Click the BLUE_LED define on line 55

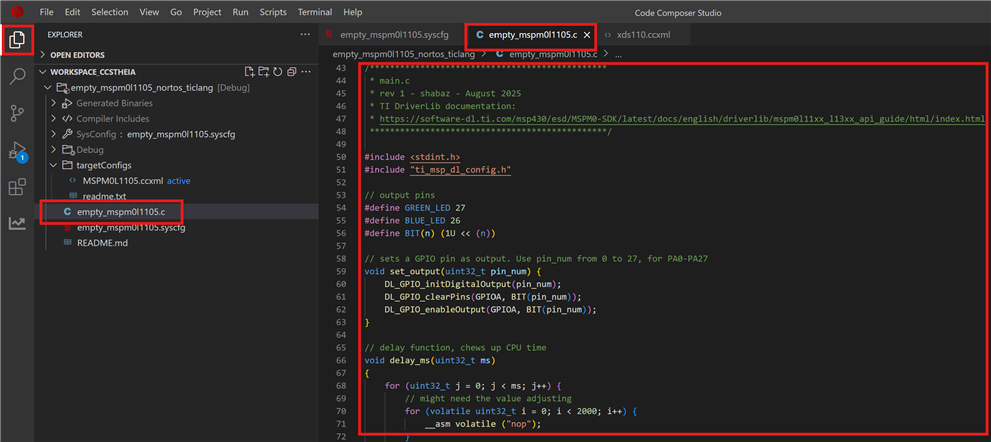[x=427, y=221]
